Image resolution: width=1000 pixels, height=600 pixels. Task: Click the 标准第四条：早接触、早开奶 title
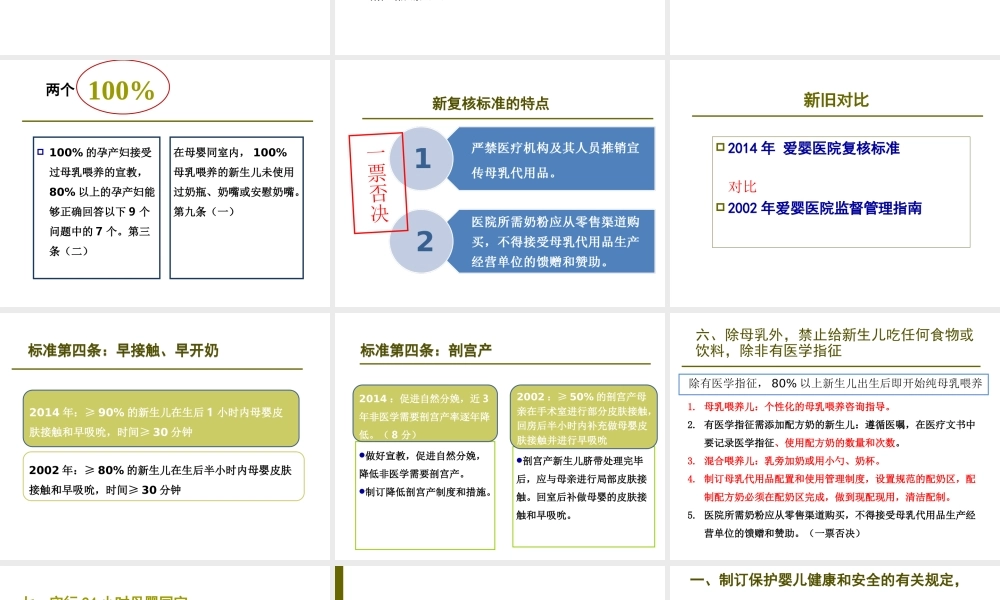121,351
